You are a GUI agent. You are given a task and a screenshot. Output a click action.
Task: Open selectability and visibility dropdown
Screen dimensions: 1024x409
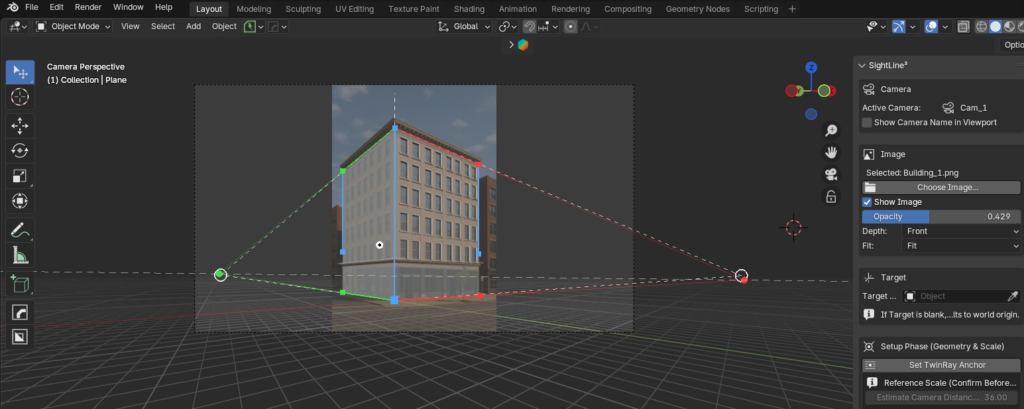click(874, 27)
